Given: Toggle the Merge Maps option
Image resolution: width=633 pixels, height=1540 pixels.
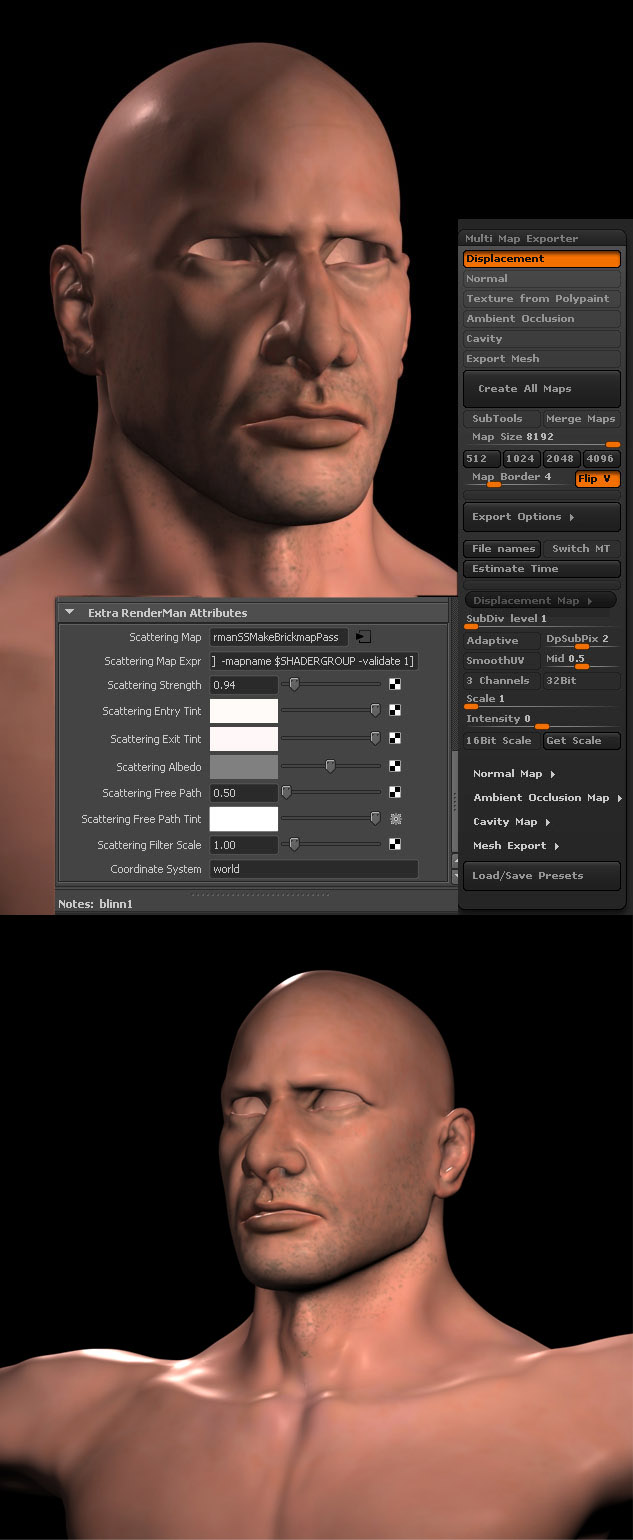Looking at the screenshot, I should coord(581,419).
